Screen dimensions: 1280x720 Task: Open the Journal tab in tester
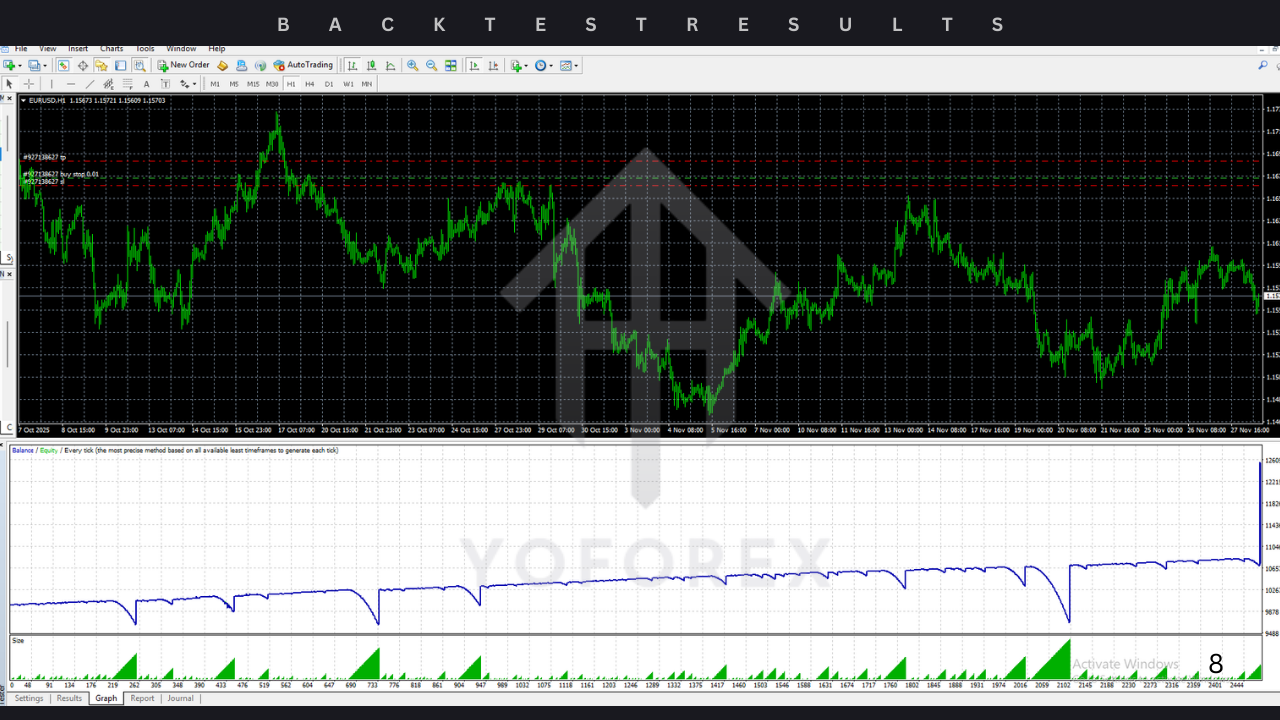pyautogui.click(x=180, y=698)
